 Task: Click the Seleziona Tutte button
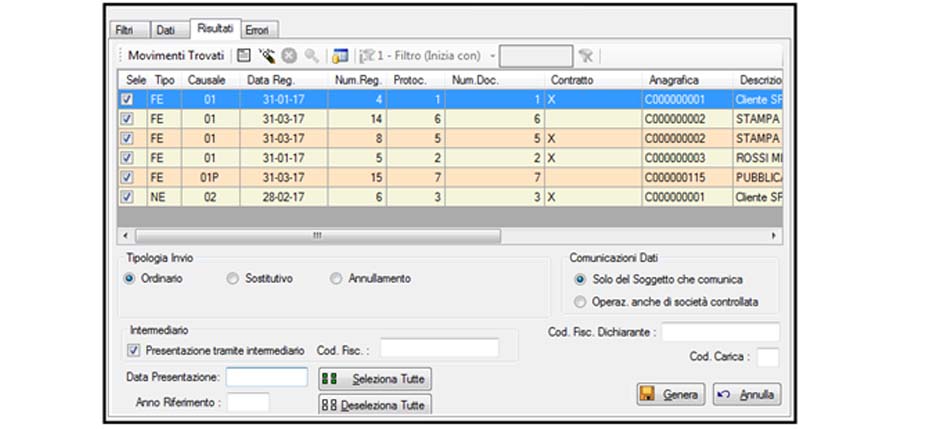point(375,379)
